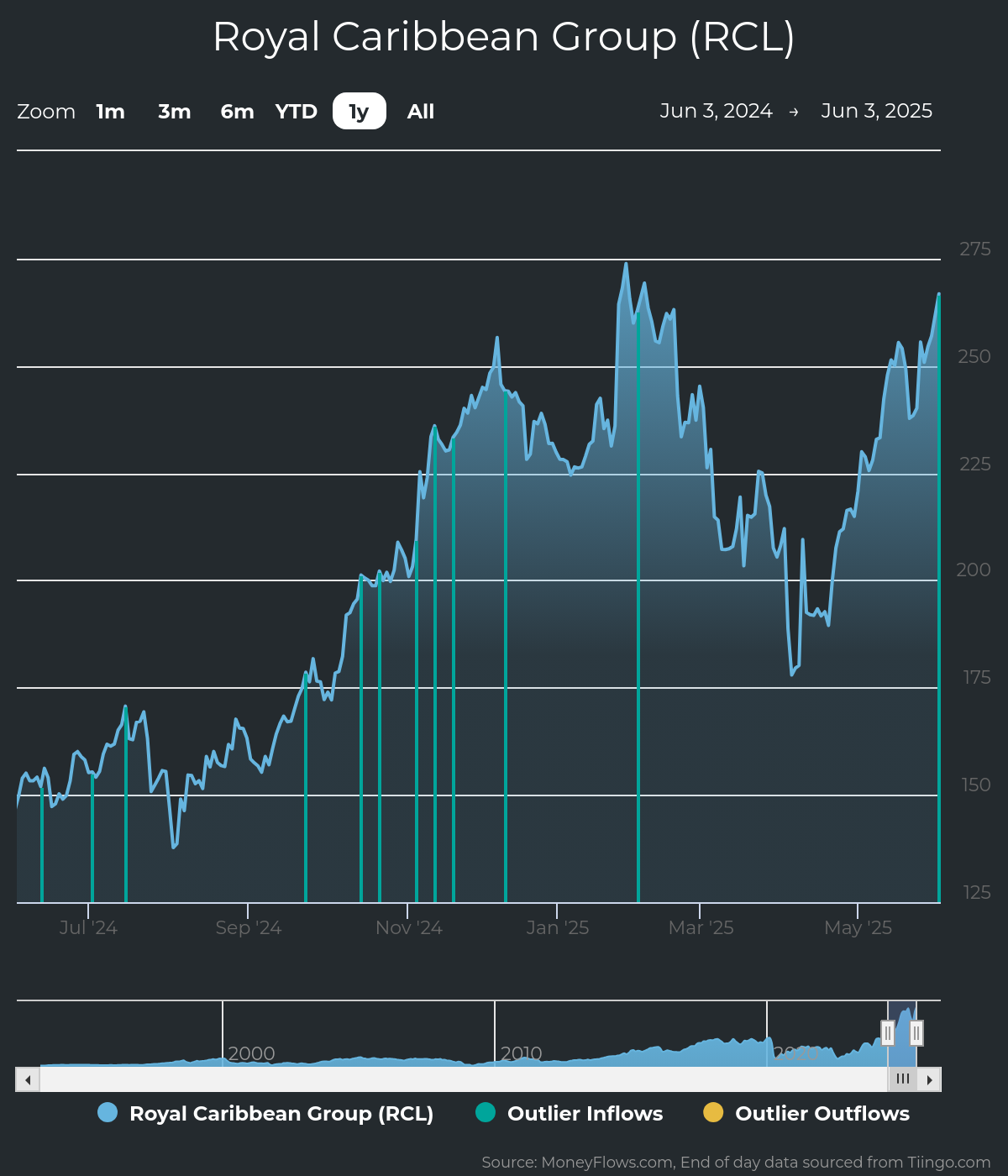Click the 200 price axis label
The image size is (1008, 1176).
pyautogui.click(x=974, y=570)
